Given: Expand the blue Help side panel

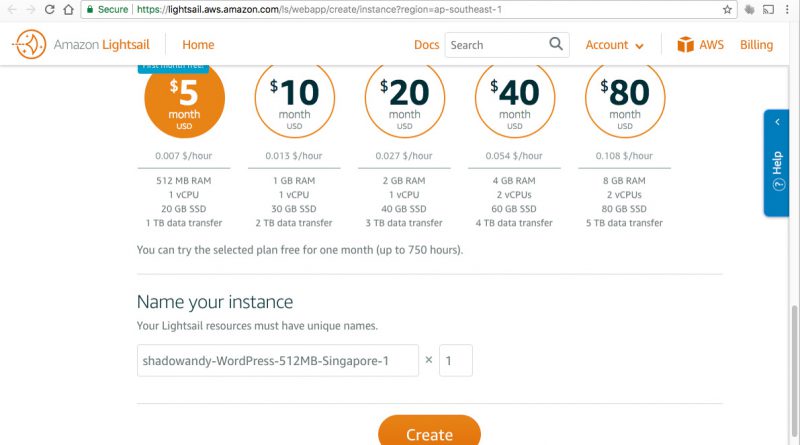Looking at the screenshot, I should [x=777, y=163].
